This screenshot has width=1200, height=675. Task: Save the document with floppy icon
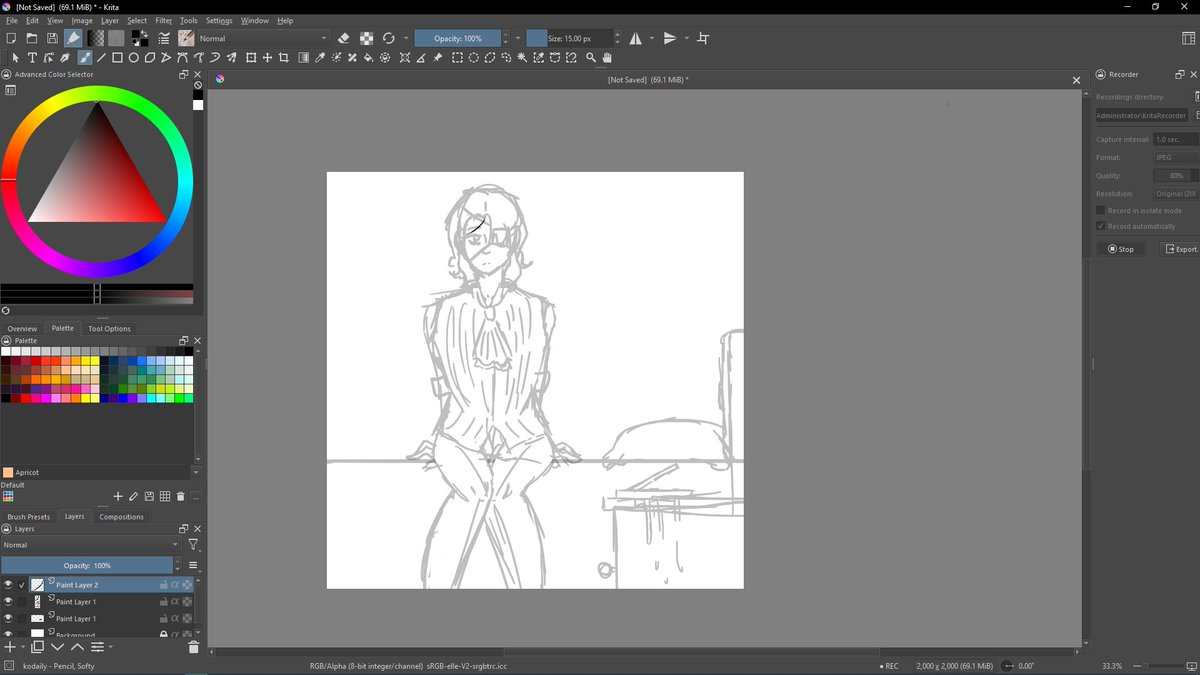click(x=52, y=38)
